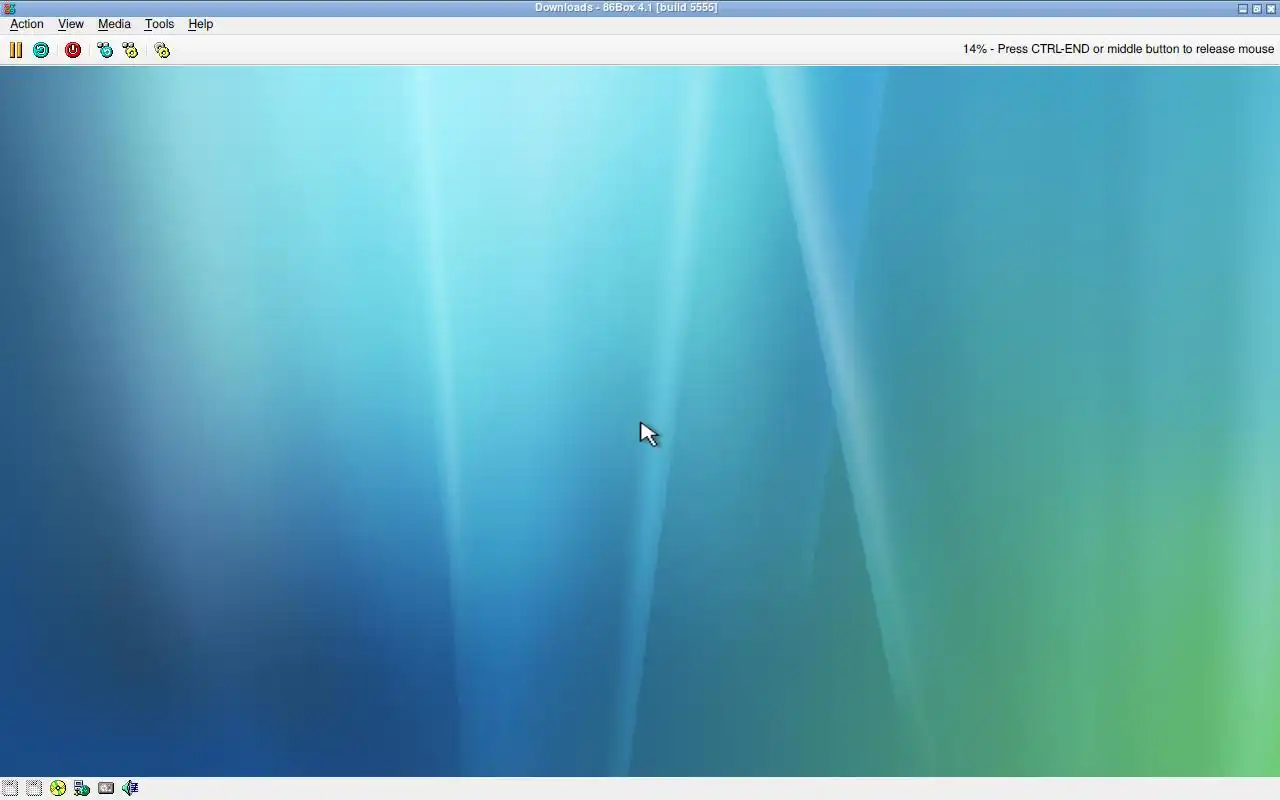The image size is (1280, 800).
Task: Click the 86Box icon in title bar
Action: (9, 8)
